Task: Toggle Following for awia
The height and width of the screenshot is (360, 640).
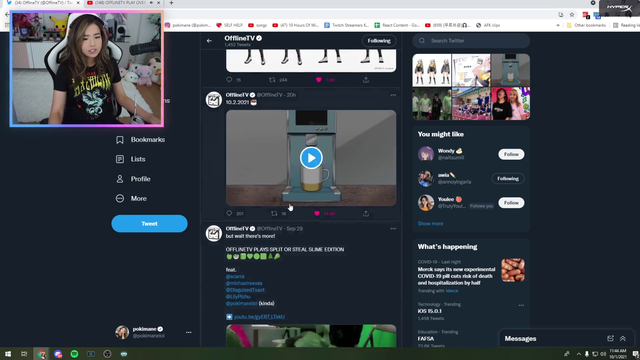Action: pos(508,178)
